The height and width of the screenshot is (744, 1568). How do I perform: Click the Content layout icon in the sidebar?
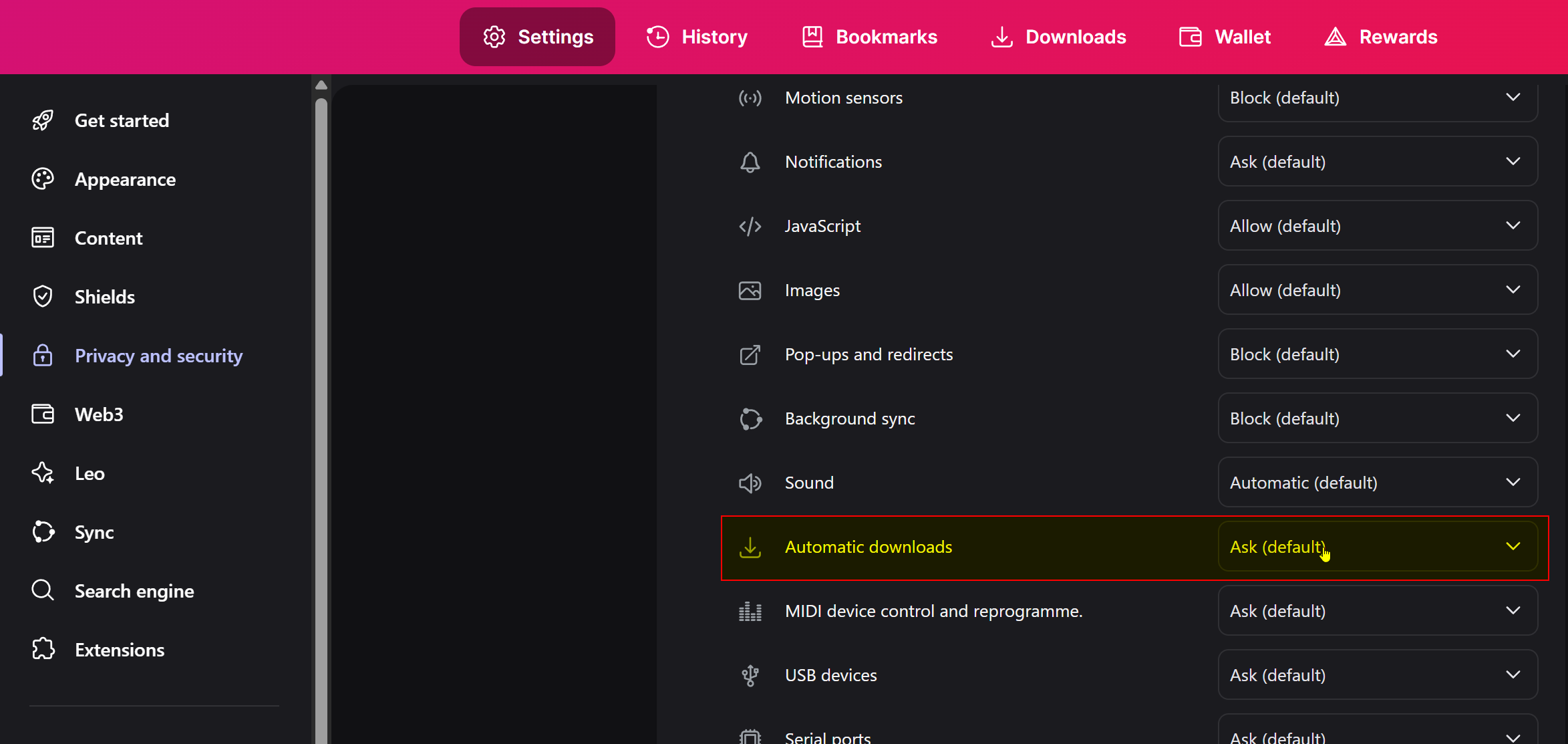tap(43, 238)
